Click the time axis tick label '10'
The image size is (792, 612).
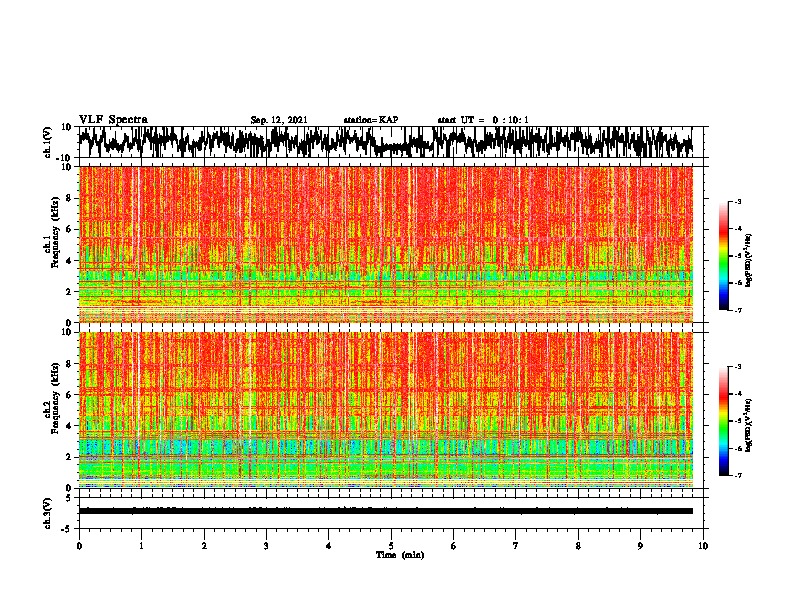point(703,546)
